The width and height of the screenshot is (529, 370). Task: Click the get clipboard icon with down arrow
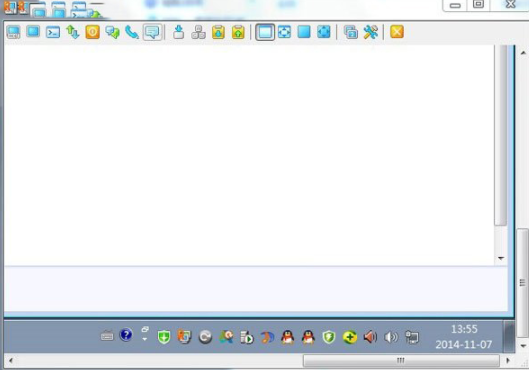(x=218, y=32)
